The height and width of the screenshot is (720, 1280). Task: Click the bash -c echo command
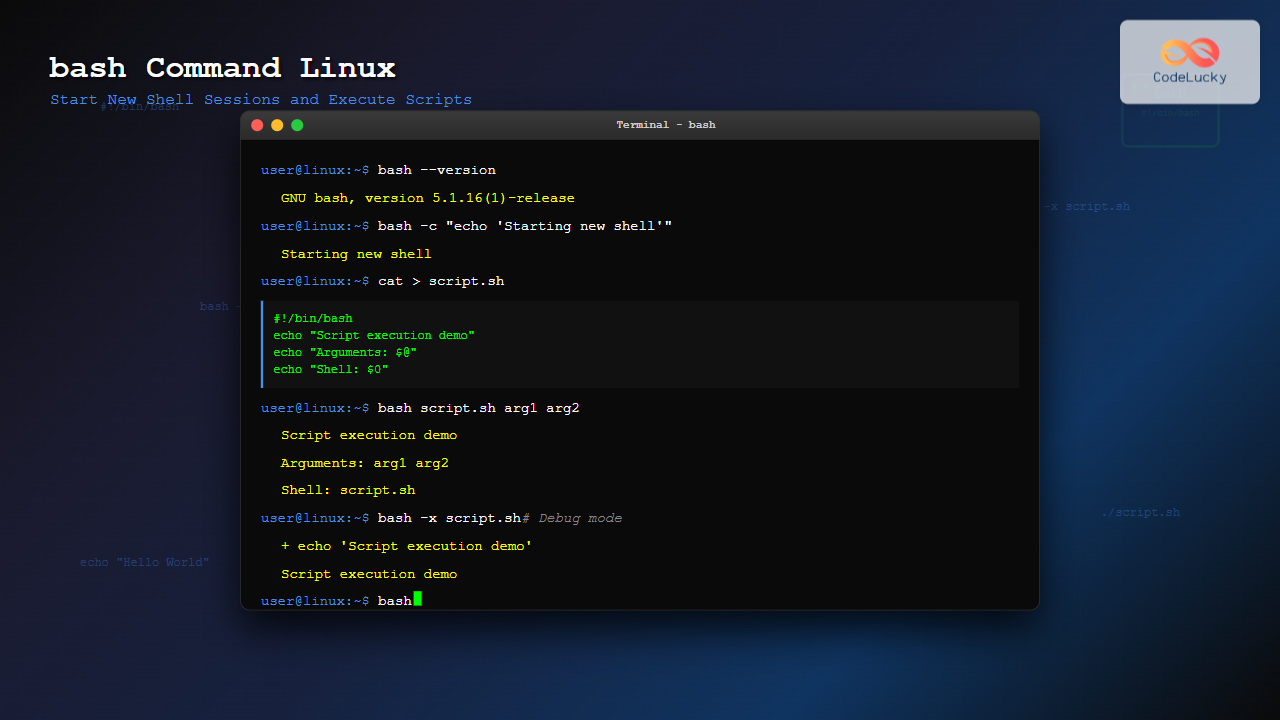tap(524, 226)
